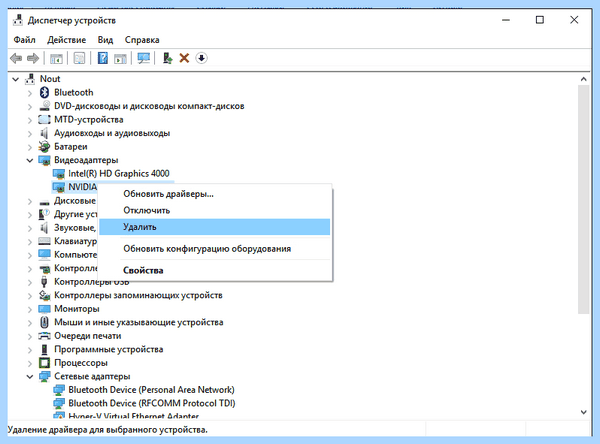Click the DVD drives category icon
The image size is (600, 444).
click(44, 106)
